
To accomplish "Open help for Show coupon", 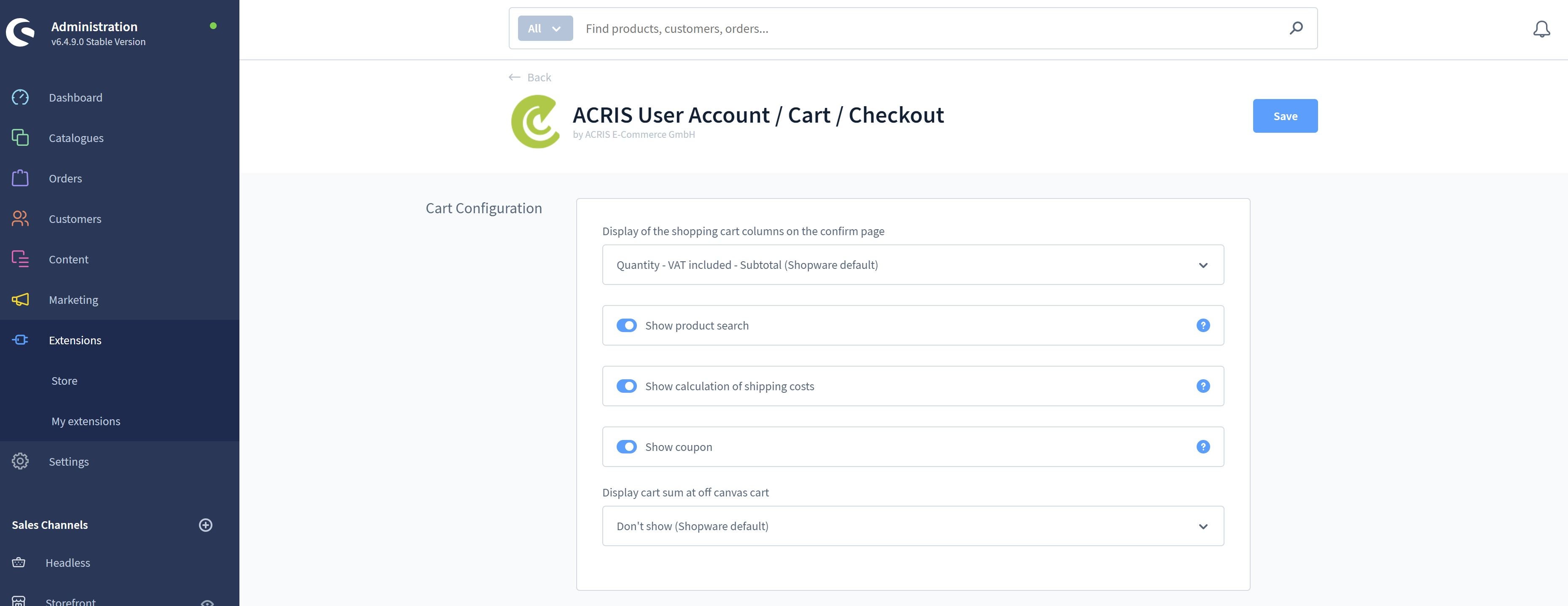I will pyautogui.click(x=1203, y=447).
